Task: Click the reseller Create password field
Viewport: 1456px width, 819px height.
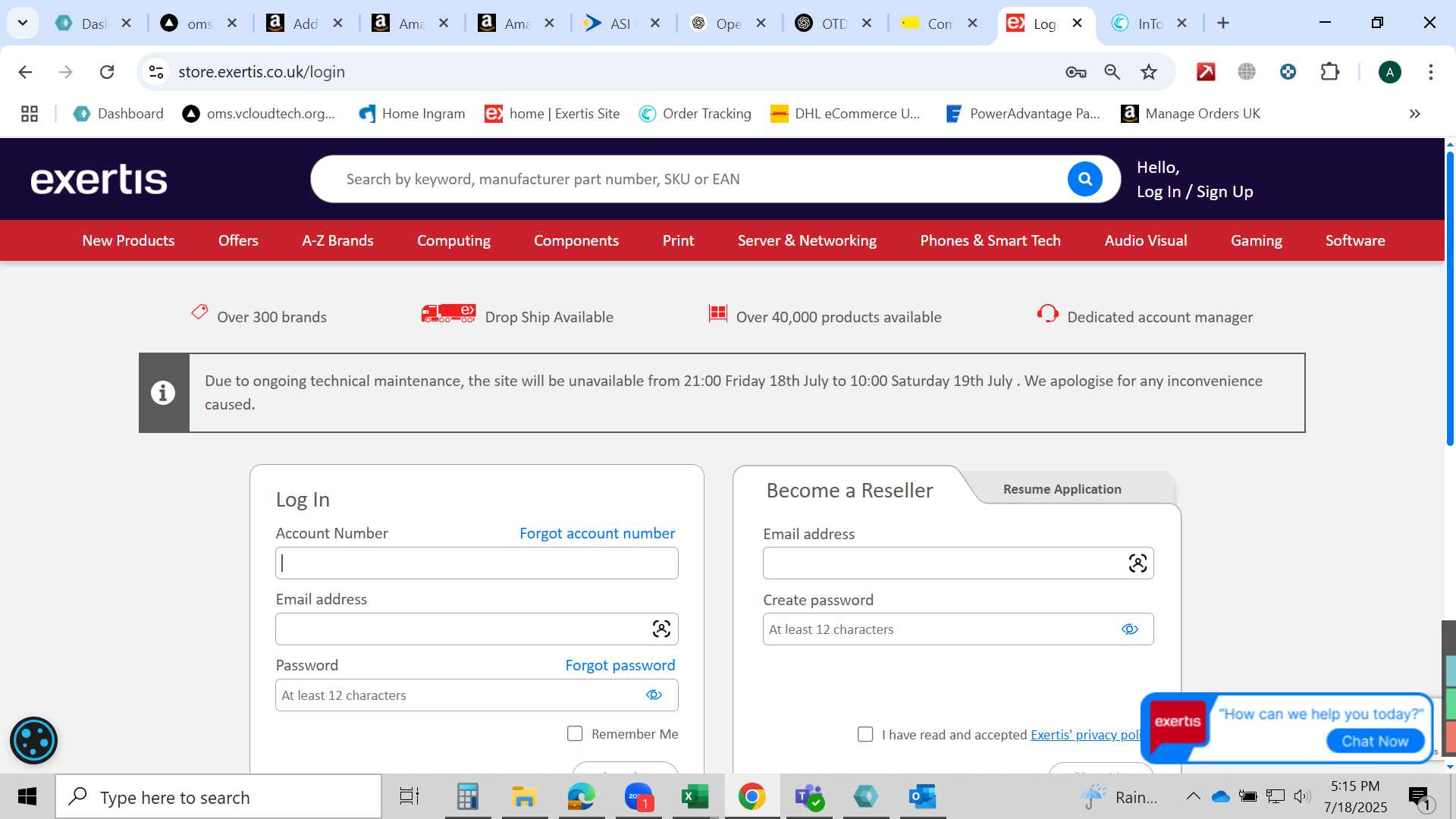Action: tap(958, 629)
